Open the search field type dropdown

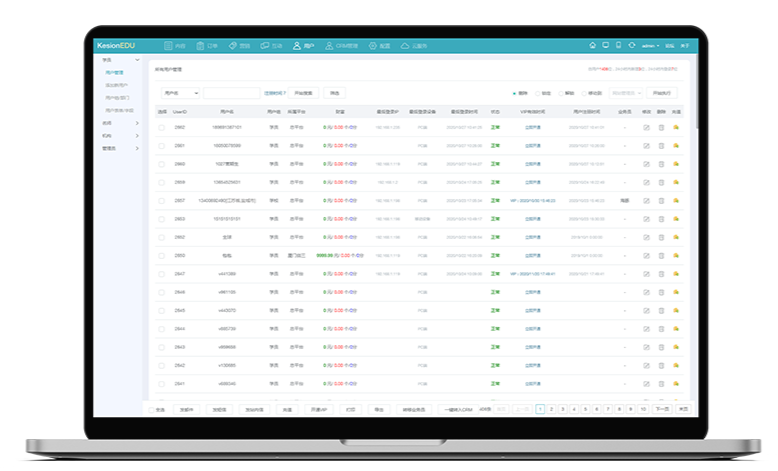pyautogui.click(x=177, y=93)
